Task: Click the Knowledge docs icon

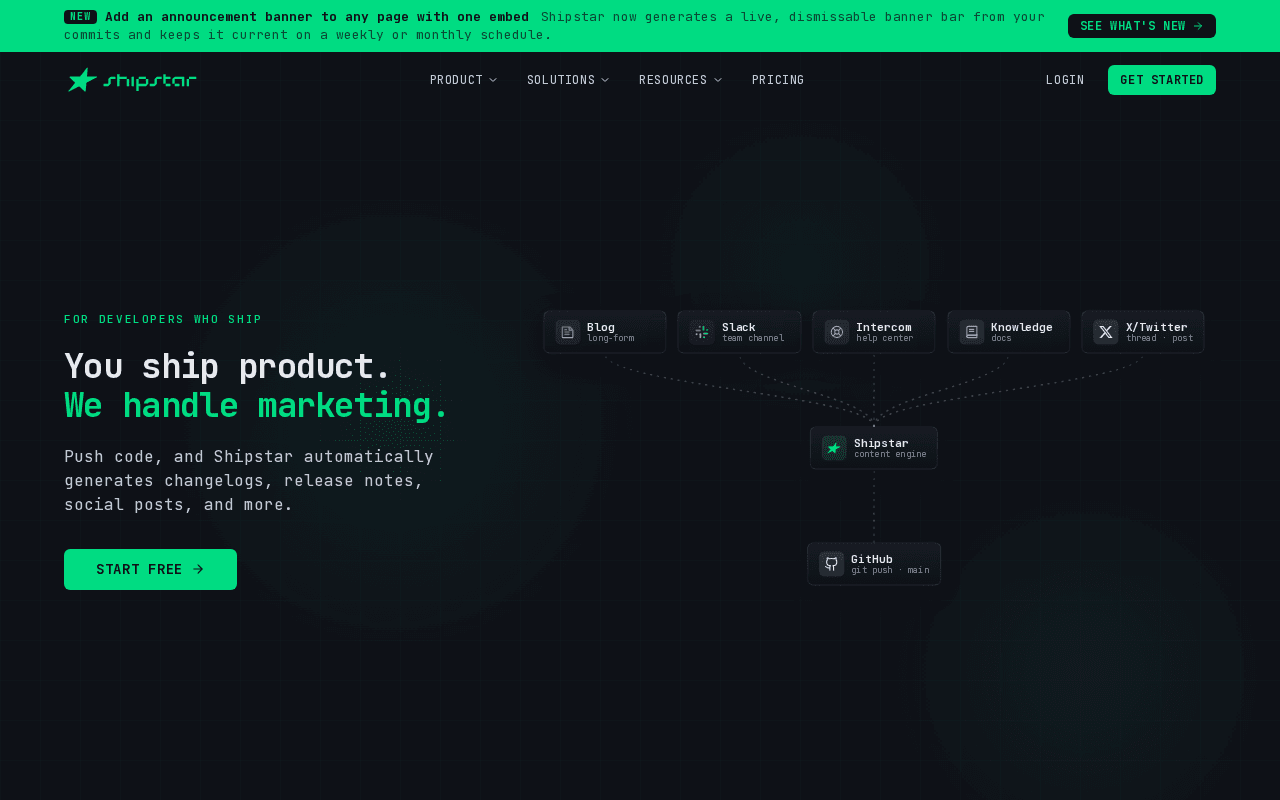Action: [972, 332]
